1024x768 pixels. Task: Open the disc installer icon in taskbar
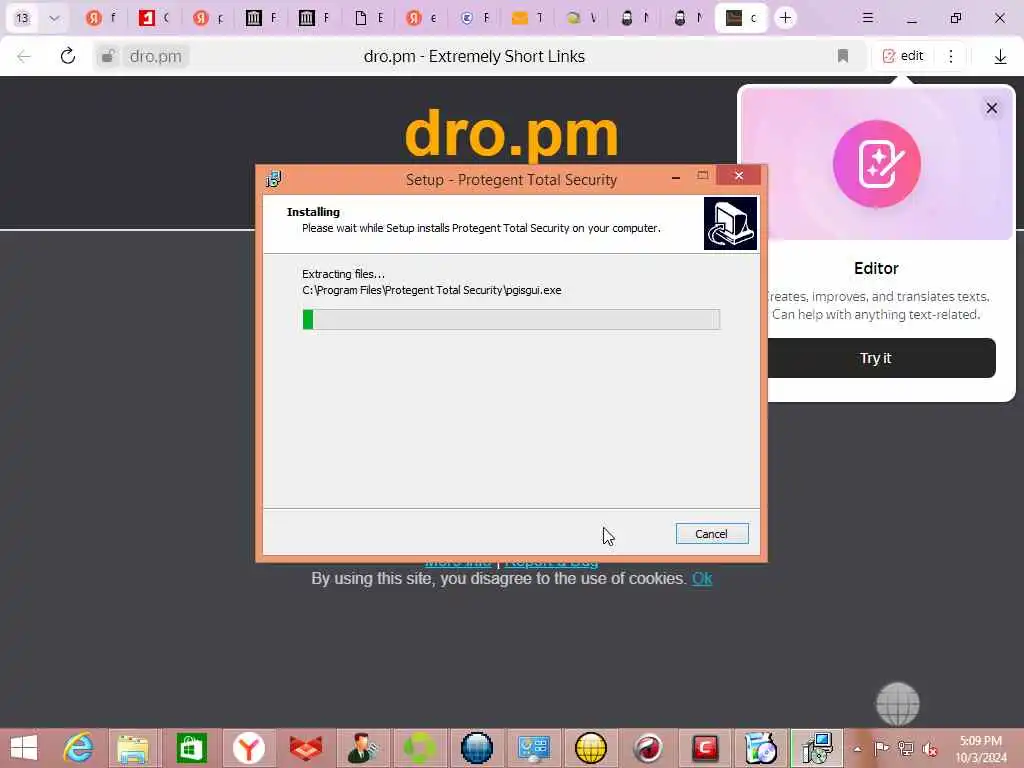point(760,748)
